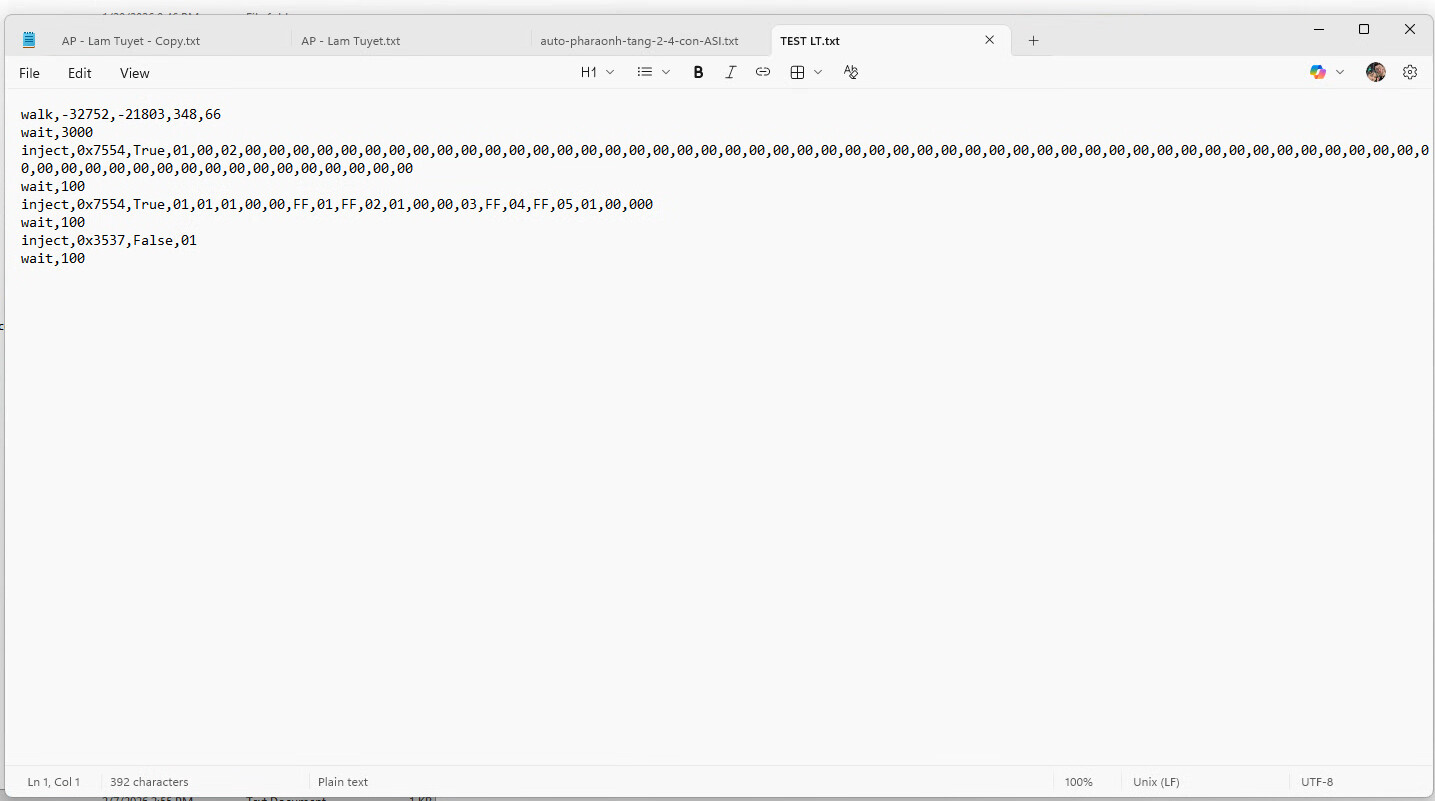Open the Copilot icon in toolbar
This screenshot has height=801, width=1435.
click(x=1318, y=72)
